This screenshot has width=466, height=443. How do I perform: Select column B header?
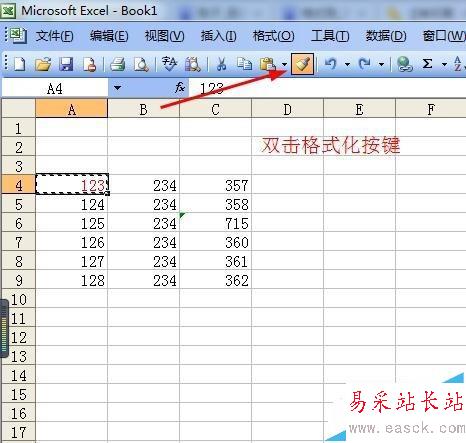point(144,109)
